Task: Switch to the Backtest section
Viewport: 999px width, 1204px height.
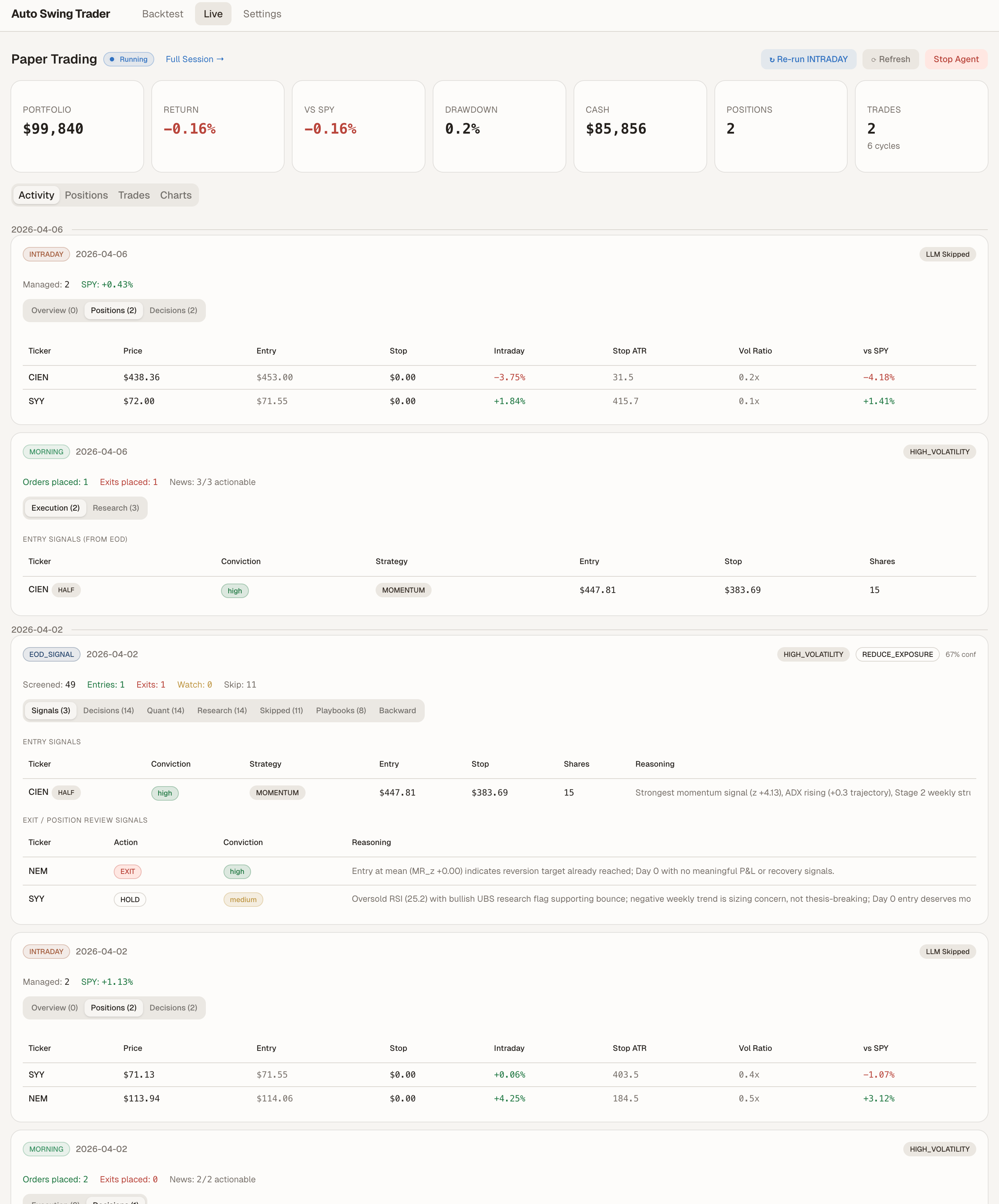Action: pos(162,14)
